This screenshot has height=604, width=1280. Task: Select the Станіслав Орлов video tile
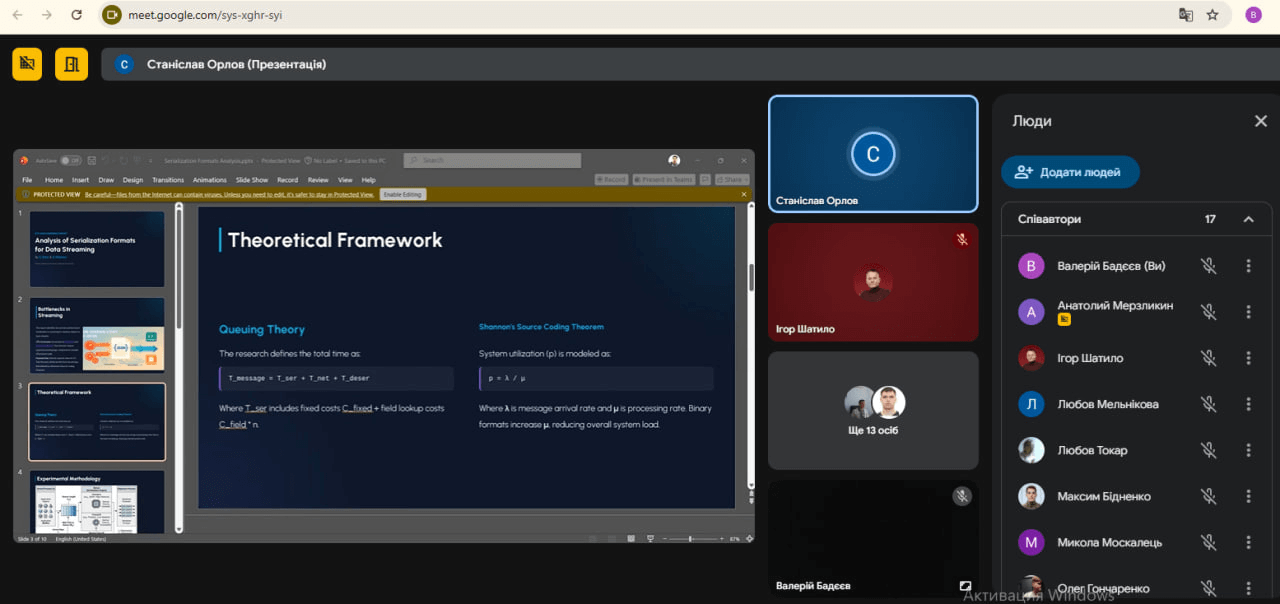[872, 154]
